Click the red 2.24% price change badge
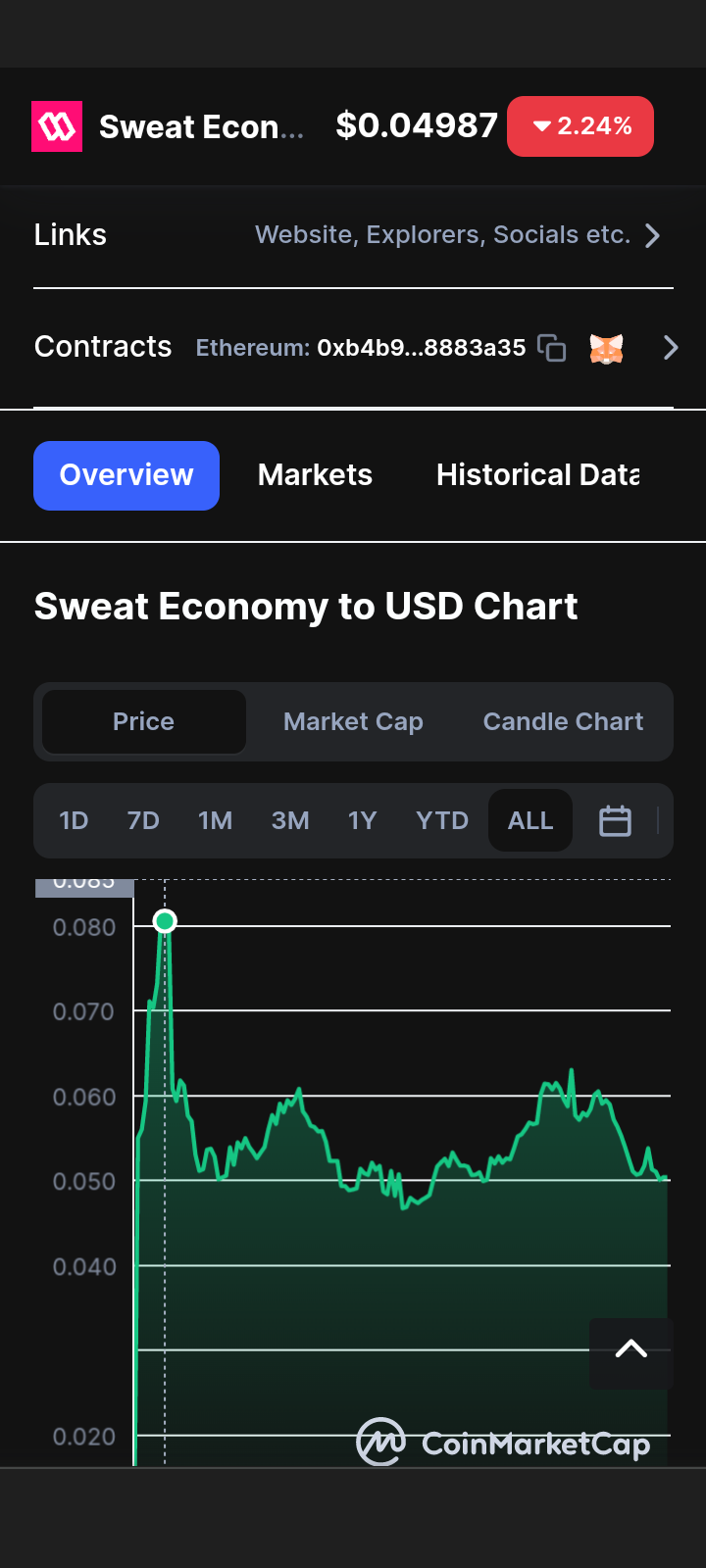Screen dimensions: 706x1568 580,126
